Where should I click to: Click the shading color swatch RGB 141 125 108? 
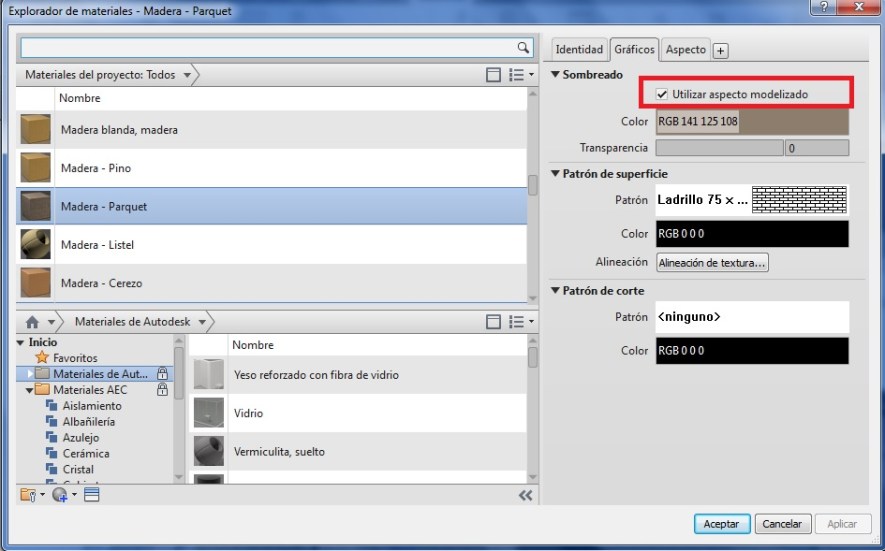[x=751, y=121]
